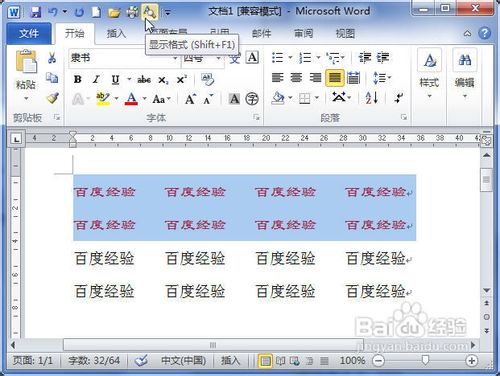The width and height of the screenshot is (500, 376).
Task: Expand underline style dropdown arrow
Action: (x=129, y=79)
